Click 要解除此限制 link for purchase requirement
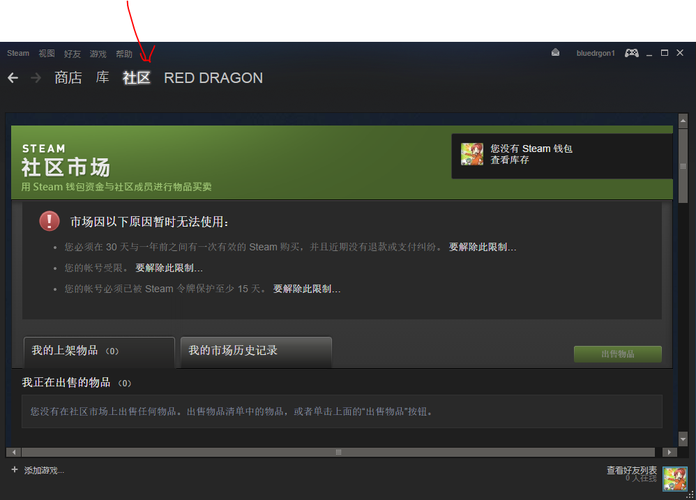Image resolution: width=696 pixels, height=500 pixels. click(x=482, y=247)
